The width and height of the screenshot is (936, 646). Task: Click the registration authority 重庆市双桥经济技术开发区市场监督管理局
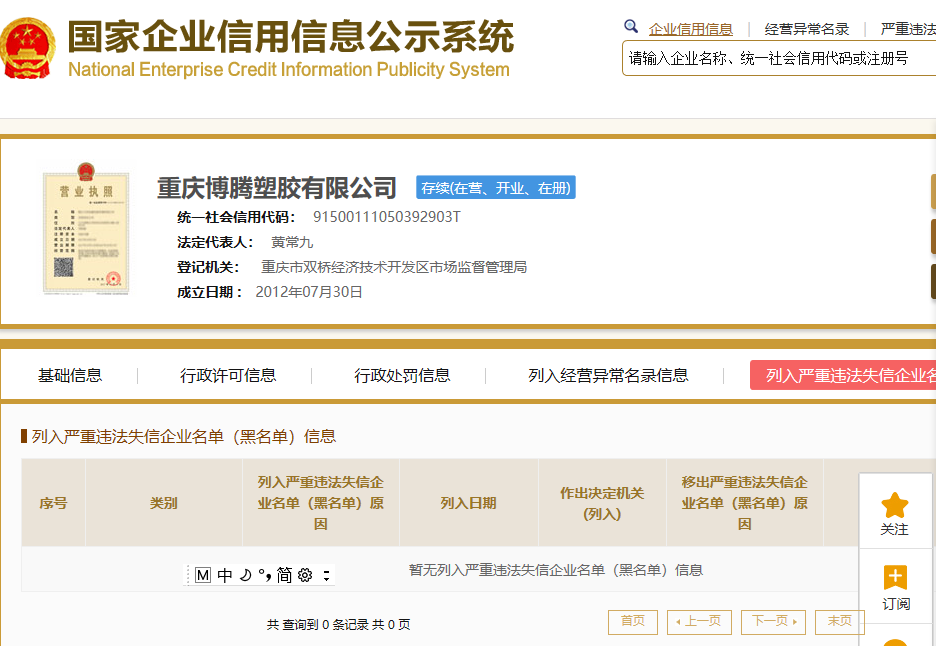pos(394,267)
